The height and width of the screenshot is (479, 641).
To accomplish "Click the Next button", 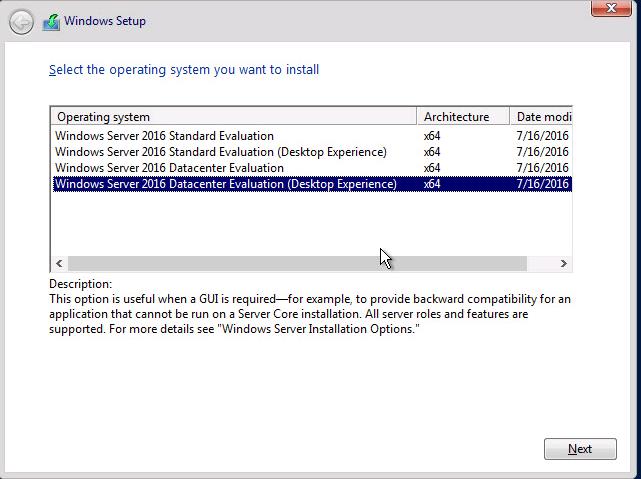I will coord(580,449).
